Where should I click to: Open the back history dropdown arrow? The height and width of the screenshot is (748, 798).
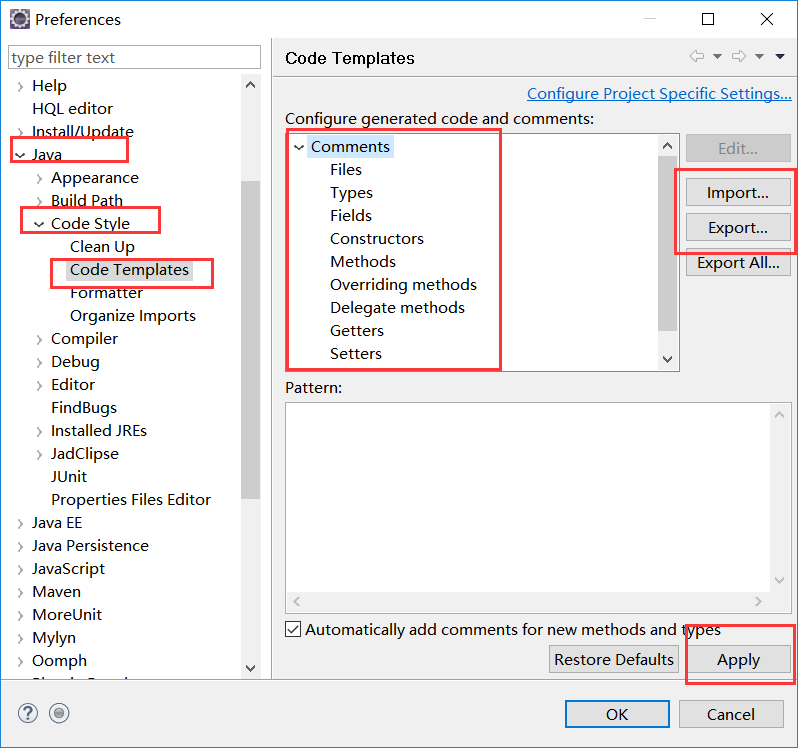pos(717,56)
